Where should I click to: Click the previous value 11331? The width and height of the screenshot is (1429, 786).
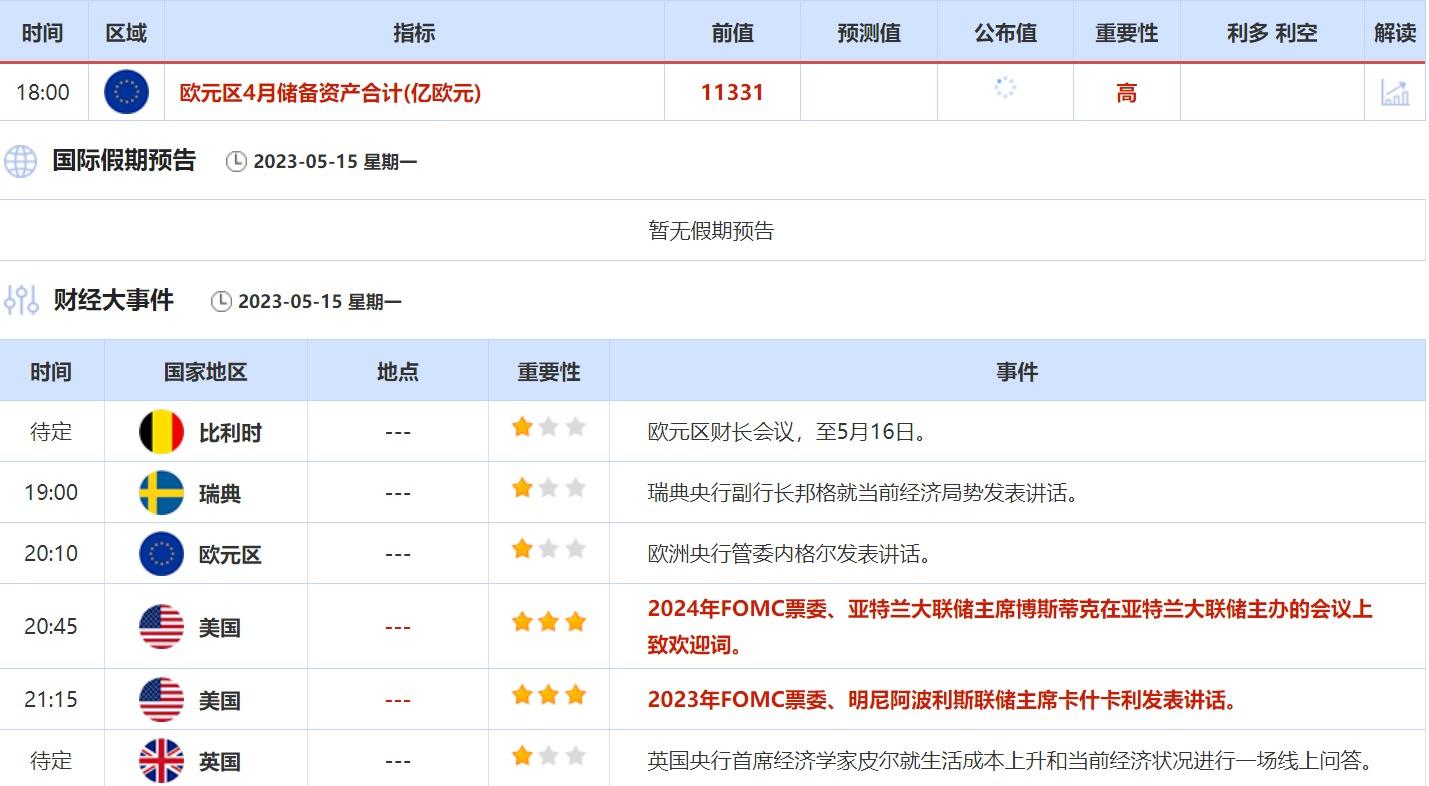click(732, 93)
